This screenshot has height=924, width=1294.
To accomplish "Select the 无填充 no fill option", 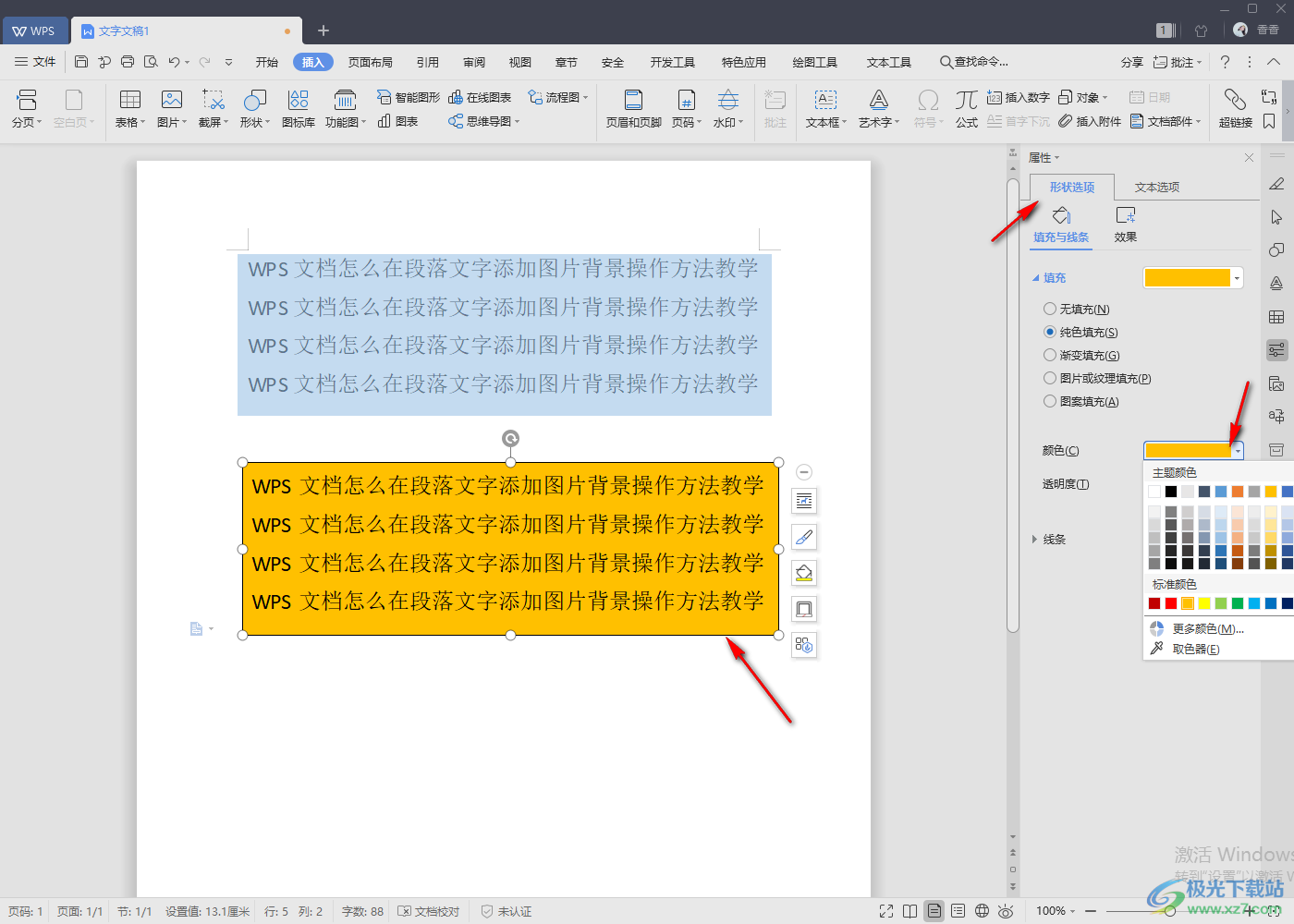I will 1077,309.
